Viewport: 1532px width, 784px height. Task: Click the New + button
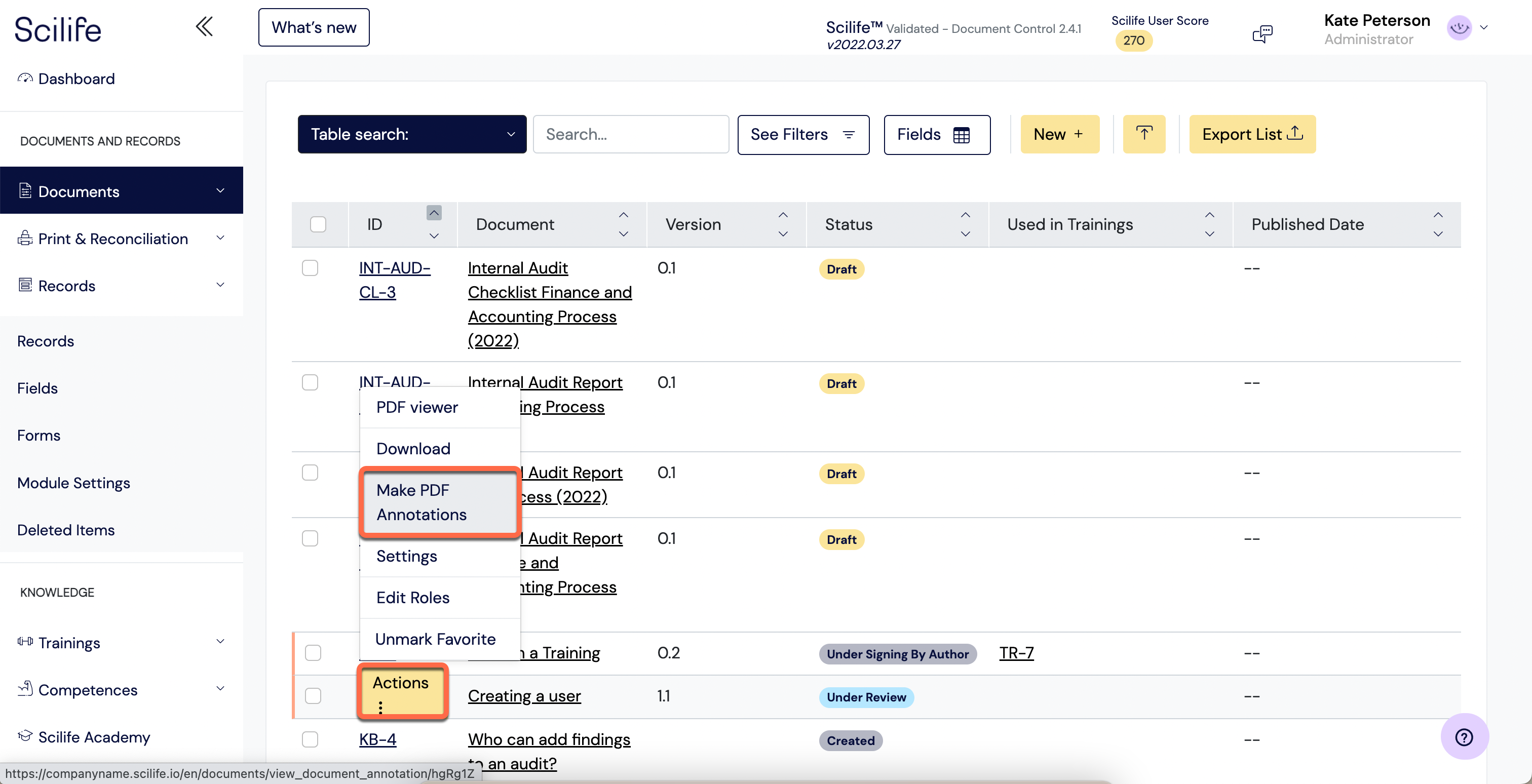tap(1059, 134)
